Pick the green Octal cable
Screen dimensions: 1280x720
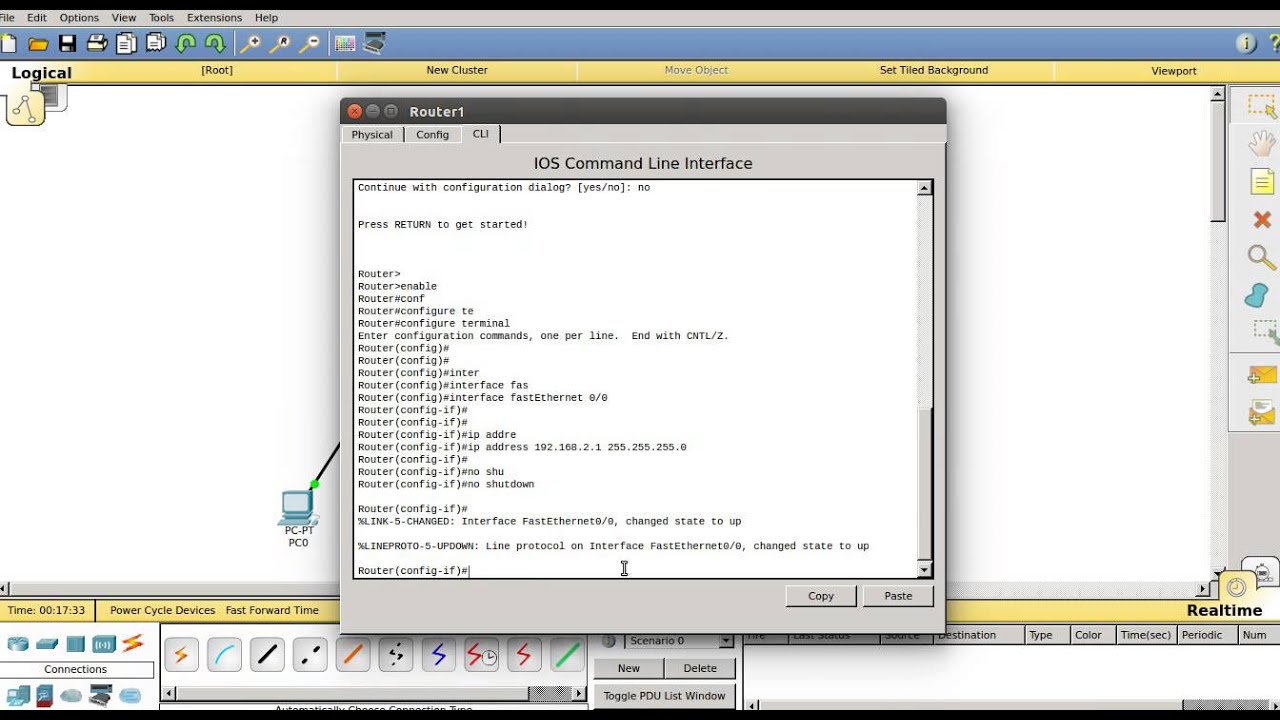pos(568,655)
